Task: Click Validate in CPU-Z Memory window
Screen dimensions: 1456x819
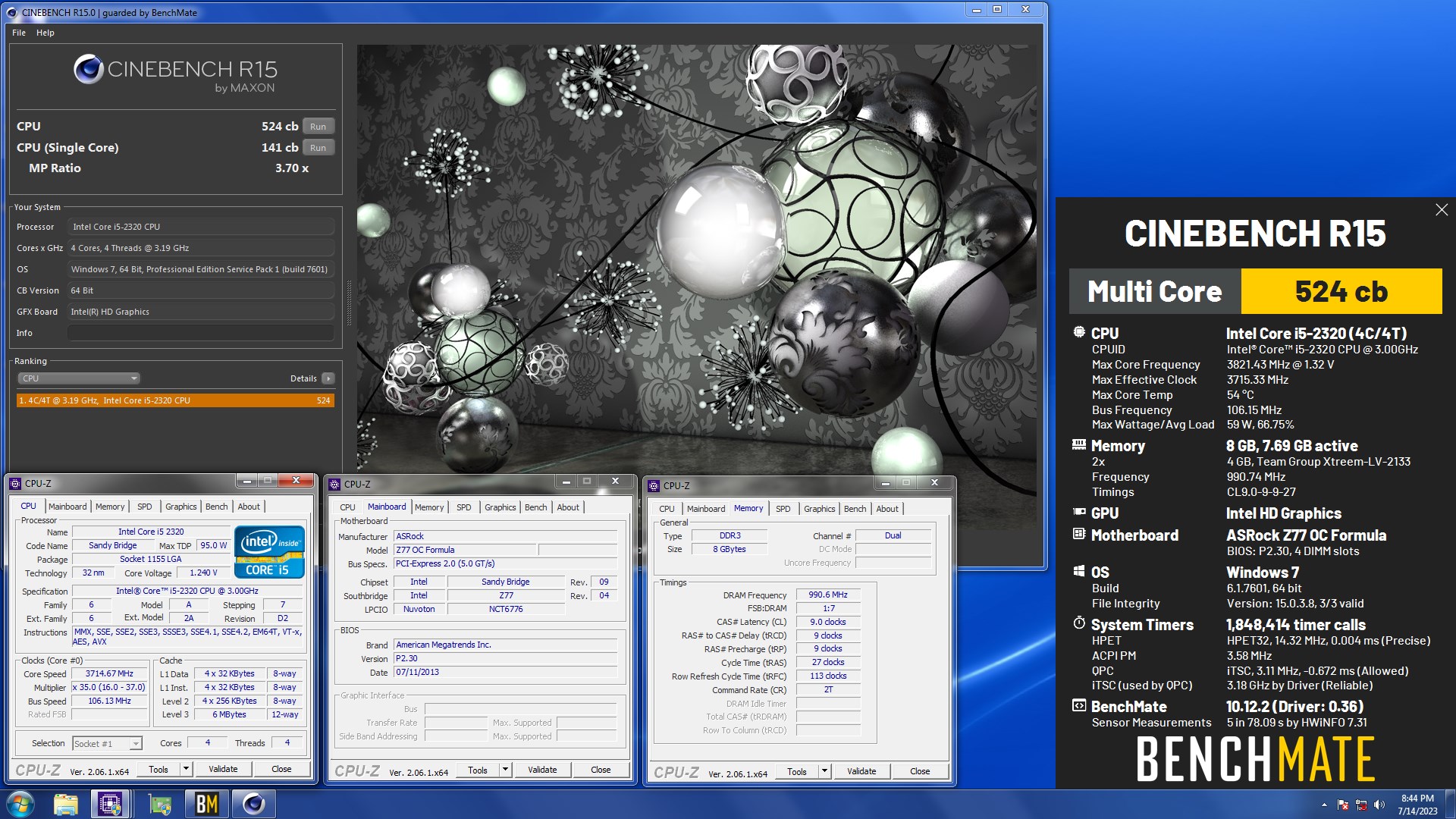Action: click(861, 771)
